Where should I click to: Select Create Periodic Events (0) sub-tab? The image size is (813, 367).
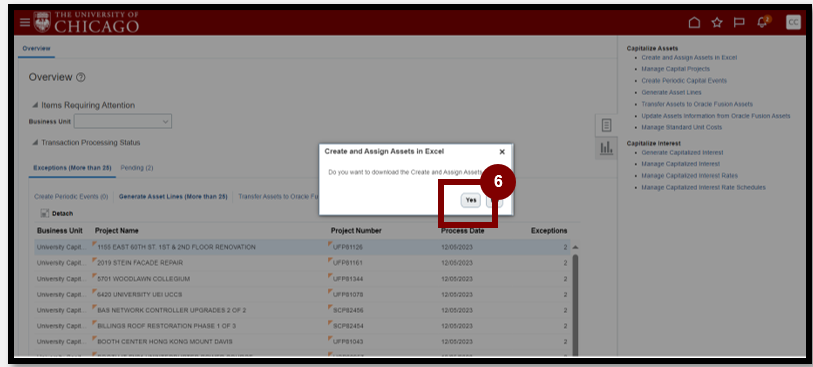coord(71,196)
